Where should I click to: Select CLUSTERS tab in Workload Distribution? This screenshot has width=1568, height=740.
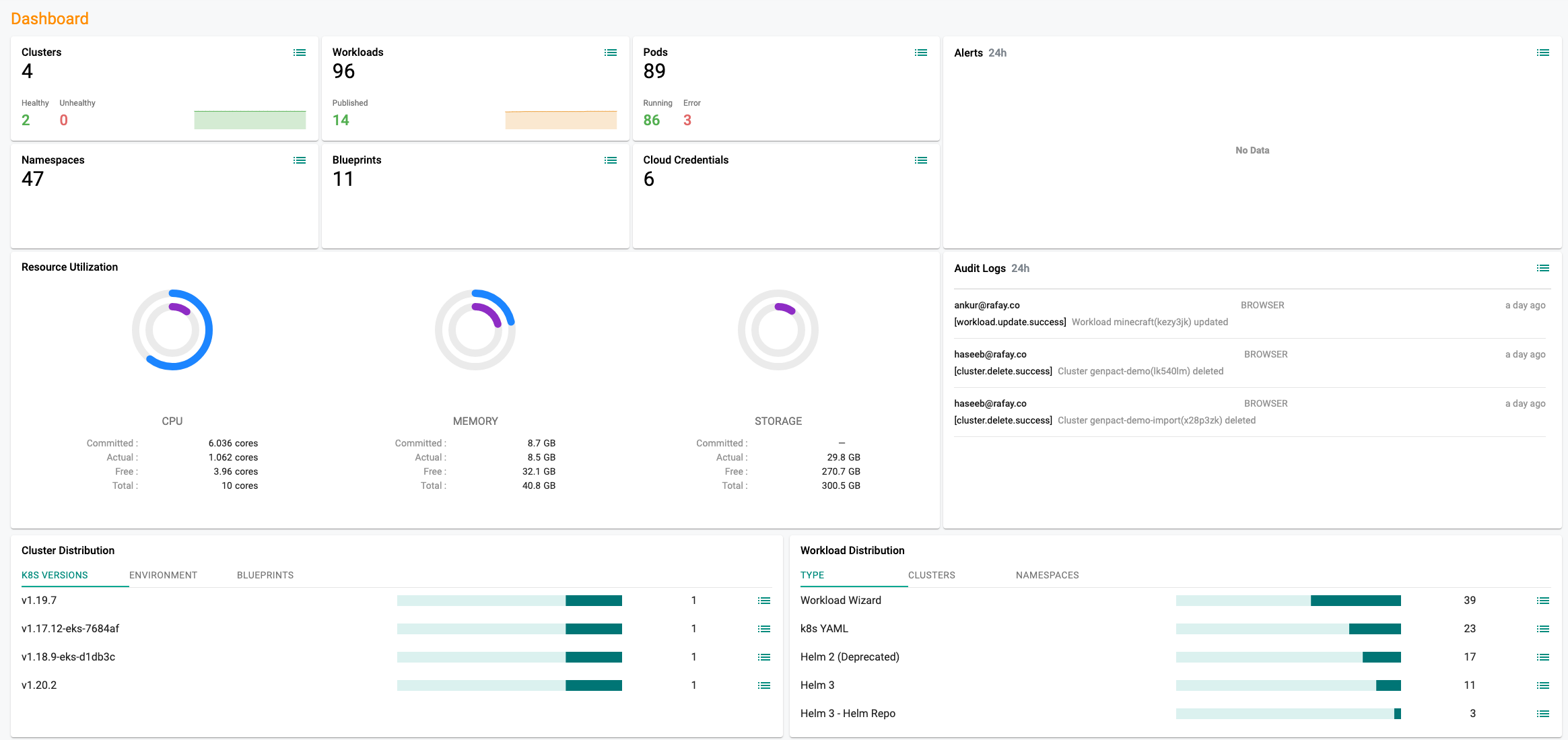tap(932, 575)
